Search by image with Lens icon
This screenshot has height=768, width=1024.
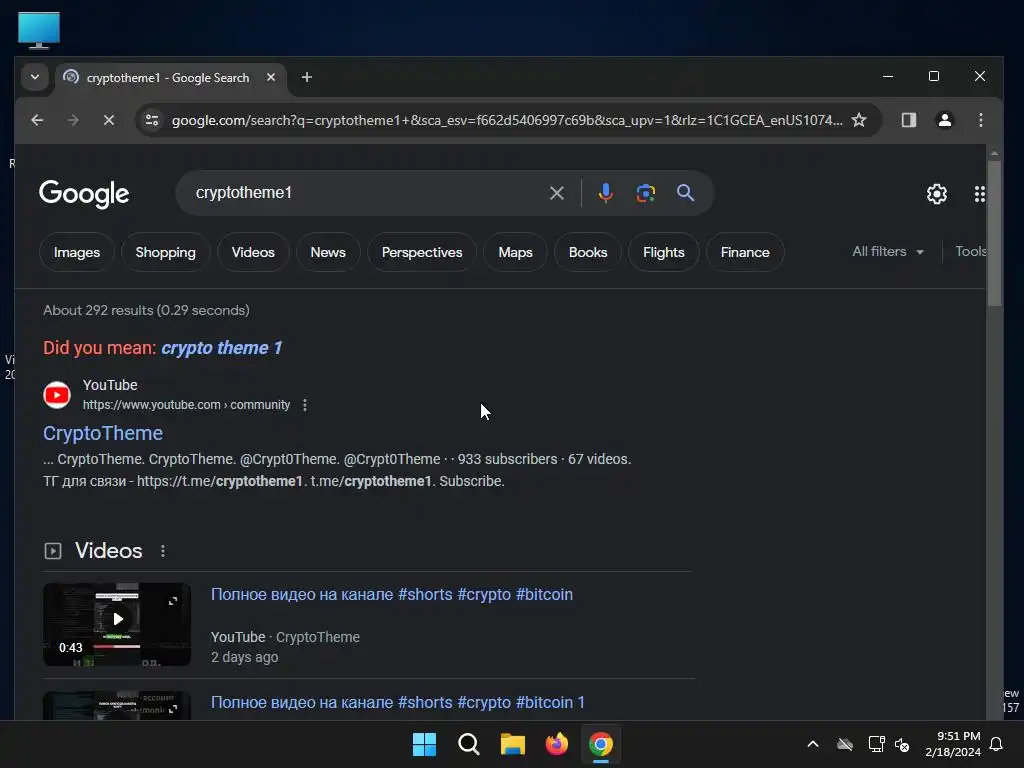coord(645,193)
